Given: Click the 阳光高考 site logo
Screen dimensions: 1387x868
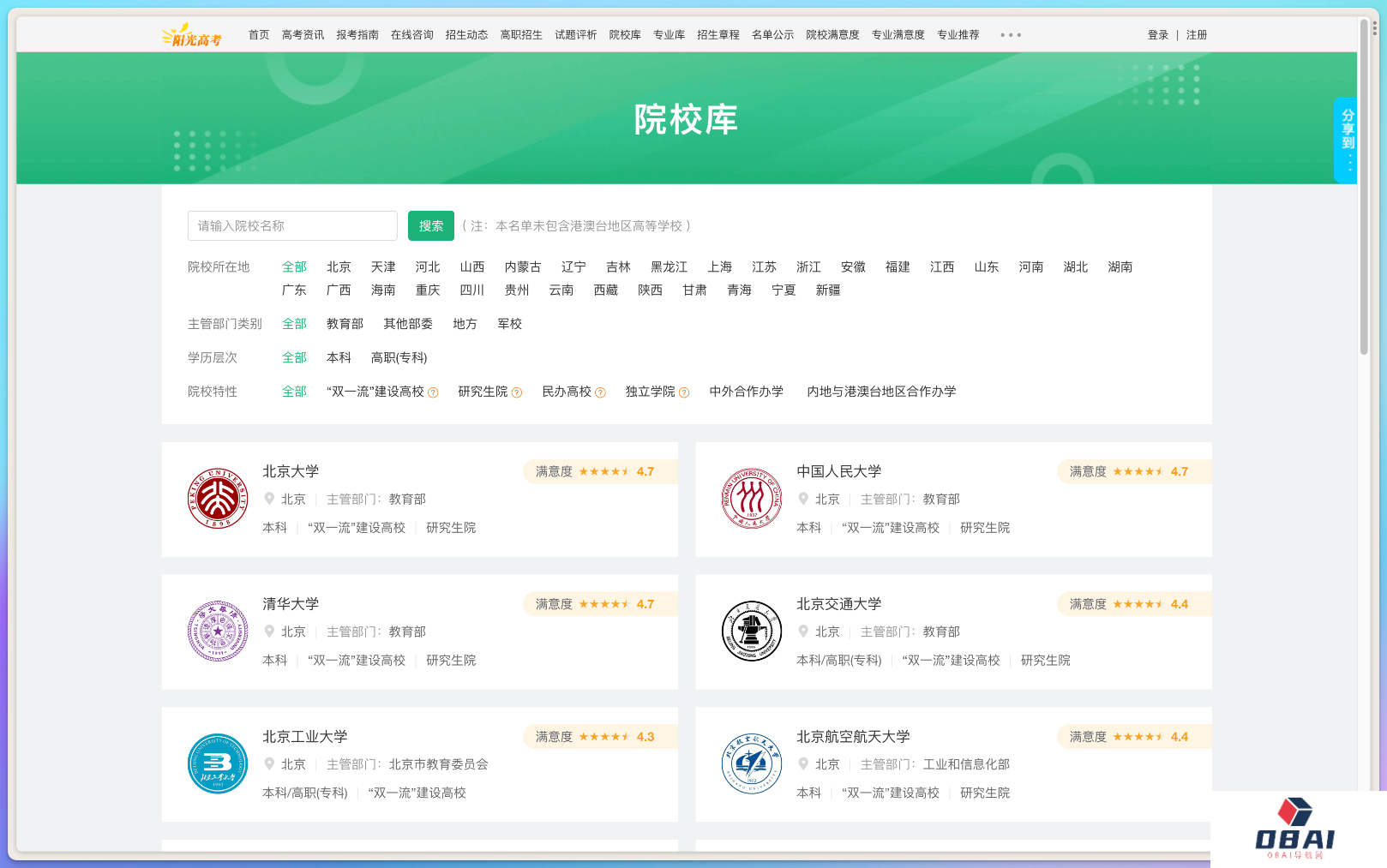Looking at the screenshot, I should click(x=192, y=35).
